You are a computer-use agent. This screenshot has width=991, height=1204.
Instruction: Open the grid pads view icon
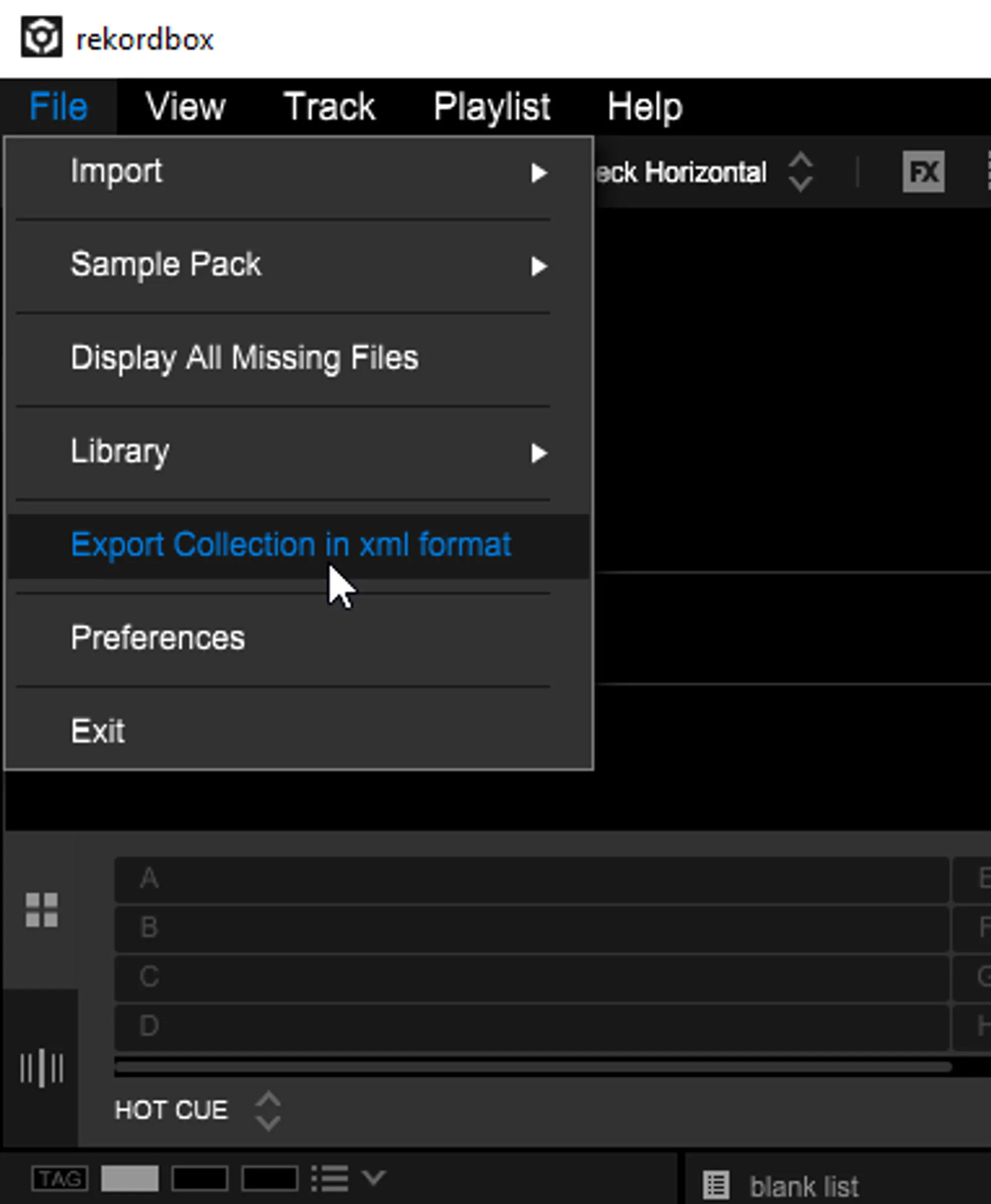pyautogui.click(x=42, y=910)
